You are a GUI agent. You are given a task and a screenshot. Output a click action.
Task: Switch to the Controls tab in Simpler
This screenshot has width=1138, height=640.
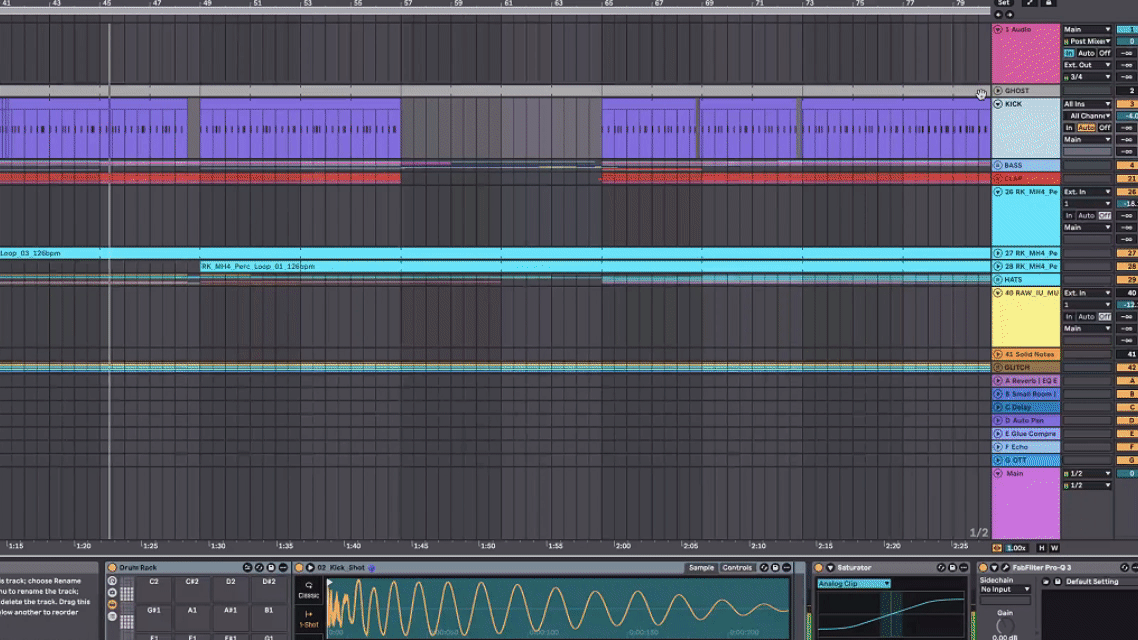[x=737, y=568]
